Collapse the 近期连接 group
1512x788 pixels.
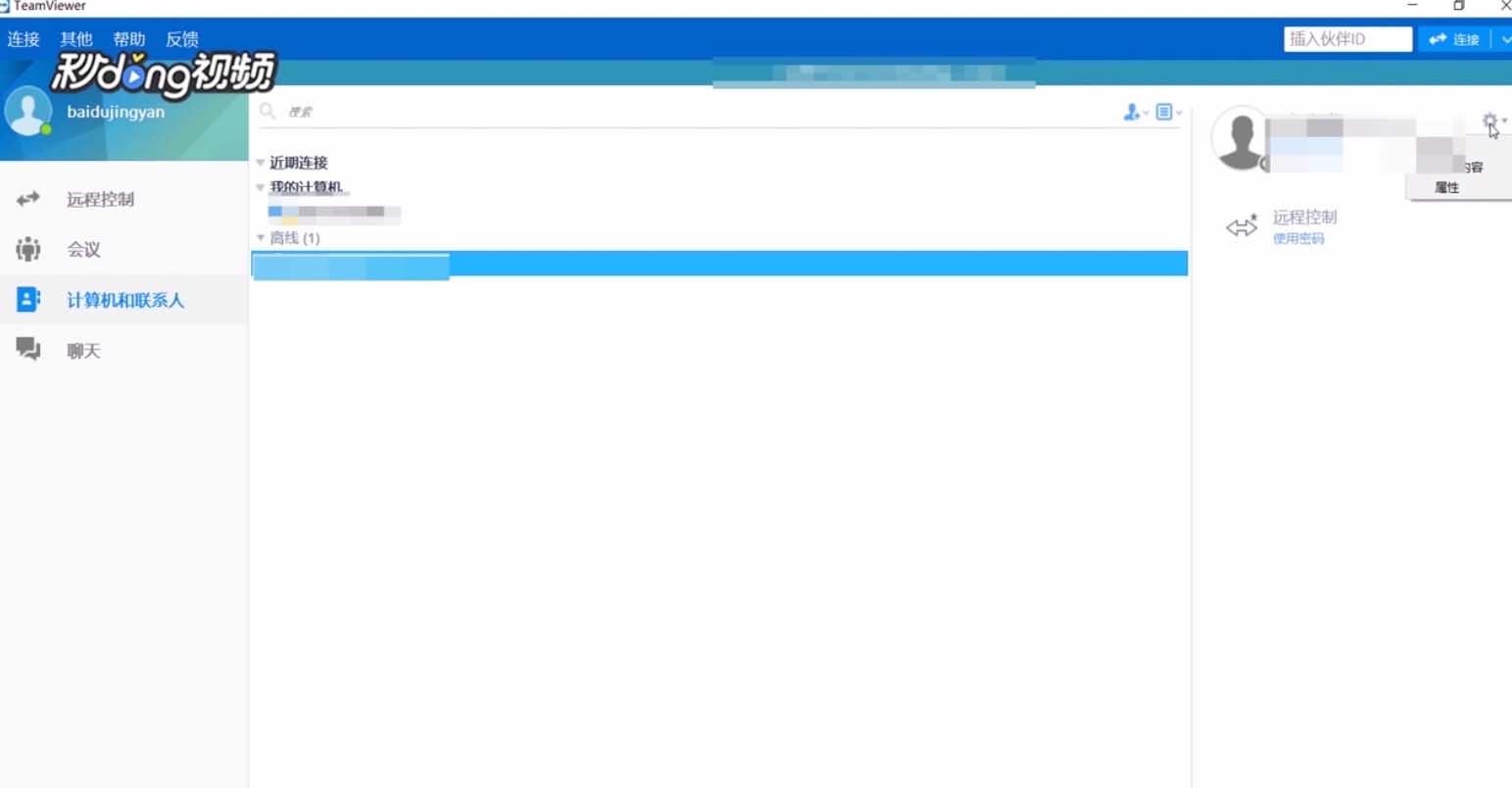coord(261,163)
